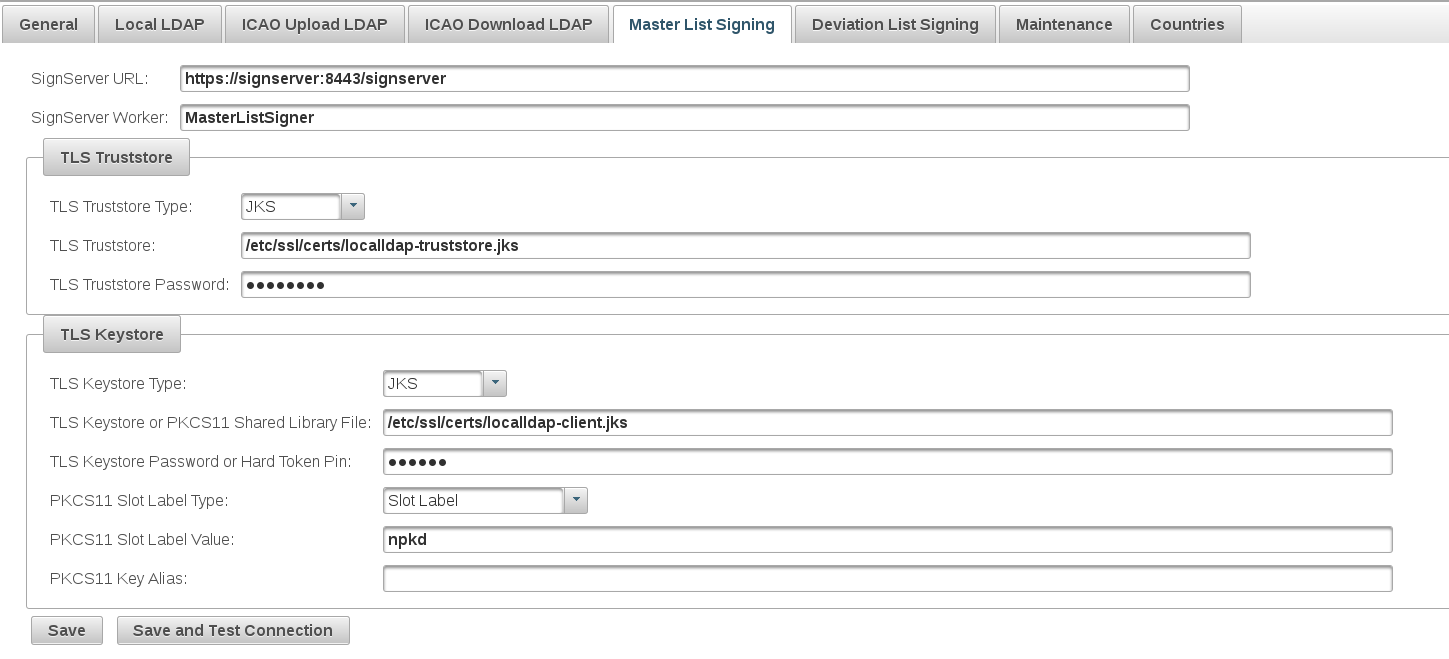Focus the SignServer Worker input
The image size is (1449, 659).
pos(685,118)
